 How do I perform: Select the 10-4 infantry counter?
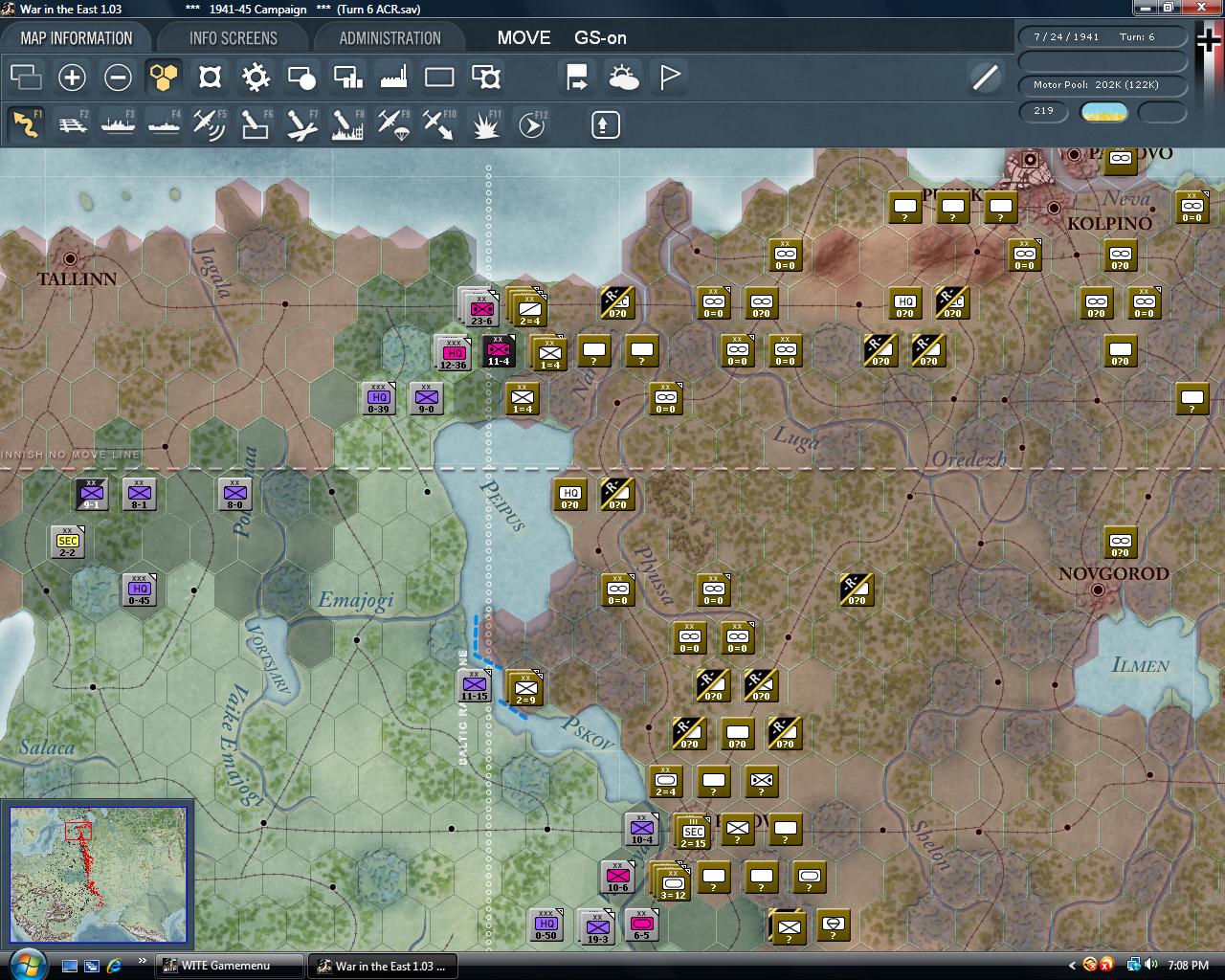coord(642,829)
